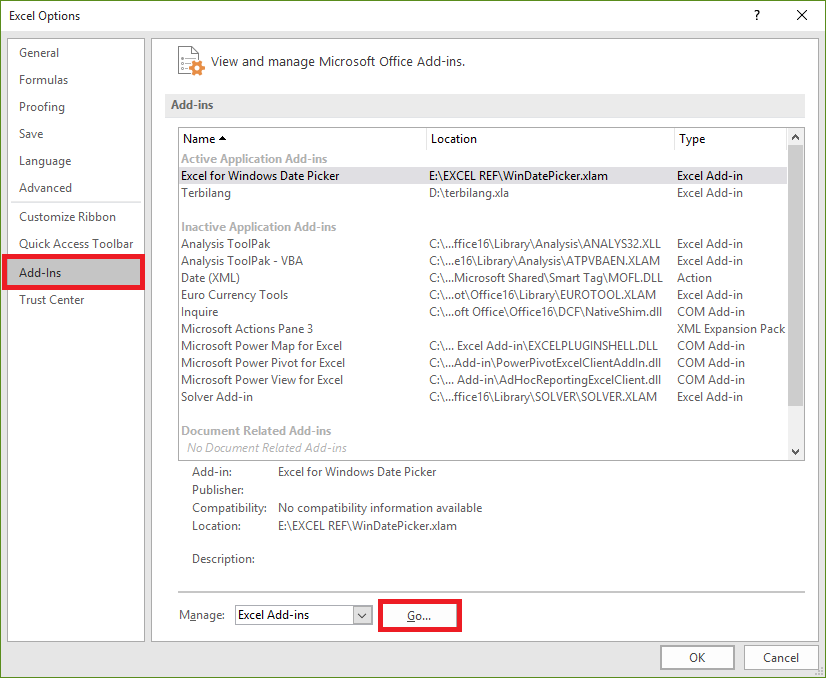The image size is (826, 678).
Task: Click the PowerPivotExcelClientAddIn.dll location path
Action: (545, 362)
